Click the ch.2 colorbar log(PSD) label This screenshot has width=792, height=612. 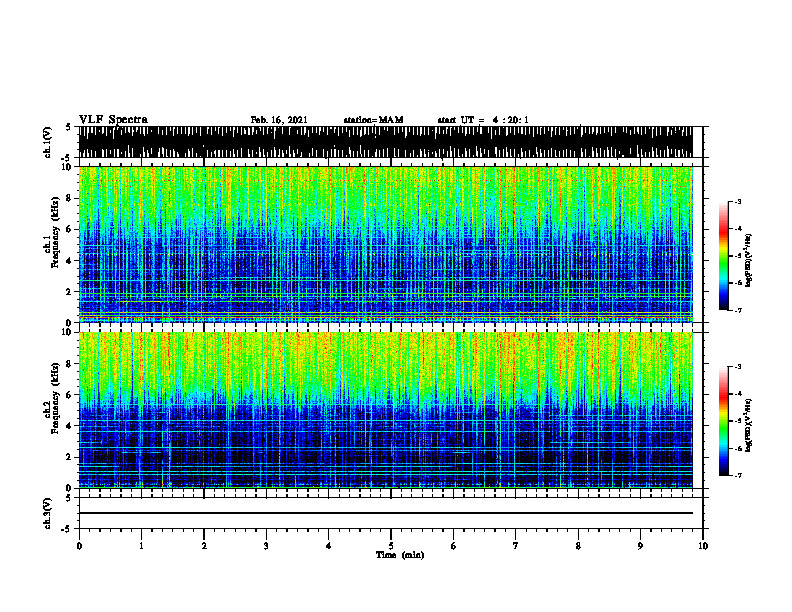click(x=749, y=425)
